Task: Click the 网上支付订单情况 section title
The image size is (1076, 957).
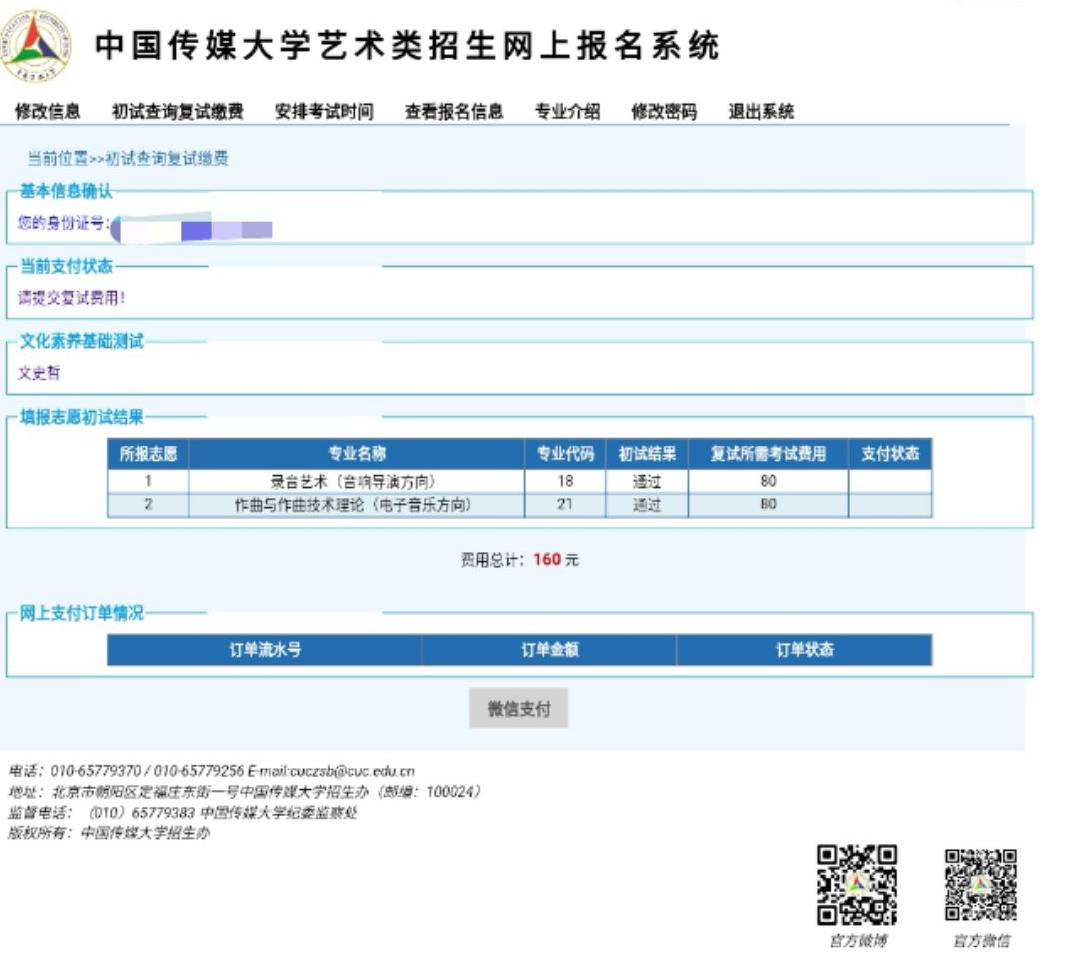Action: pos(82,613)
